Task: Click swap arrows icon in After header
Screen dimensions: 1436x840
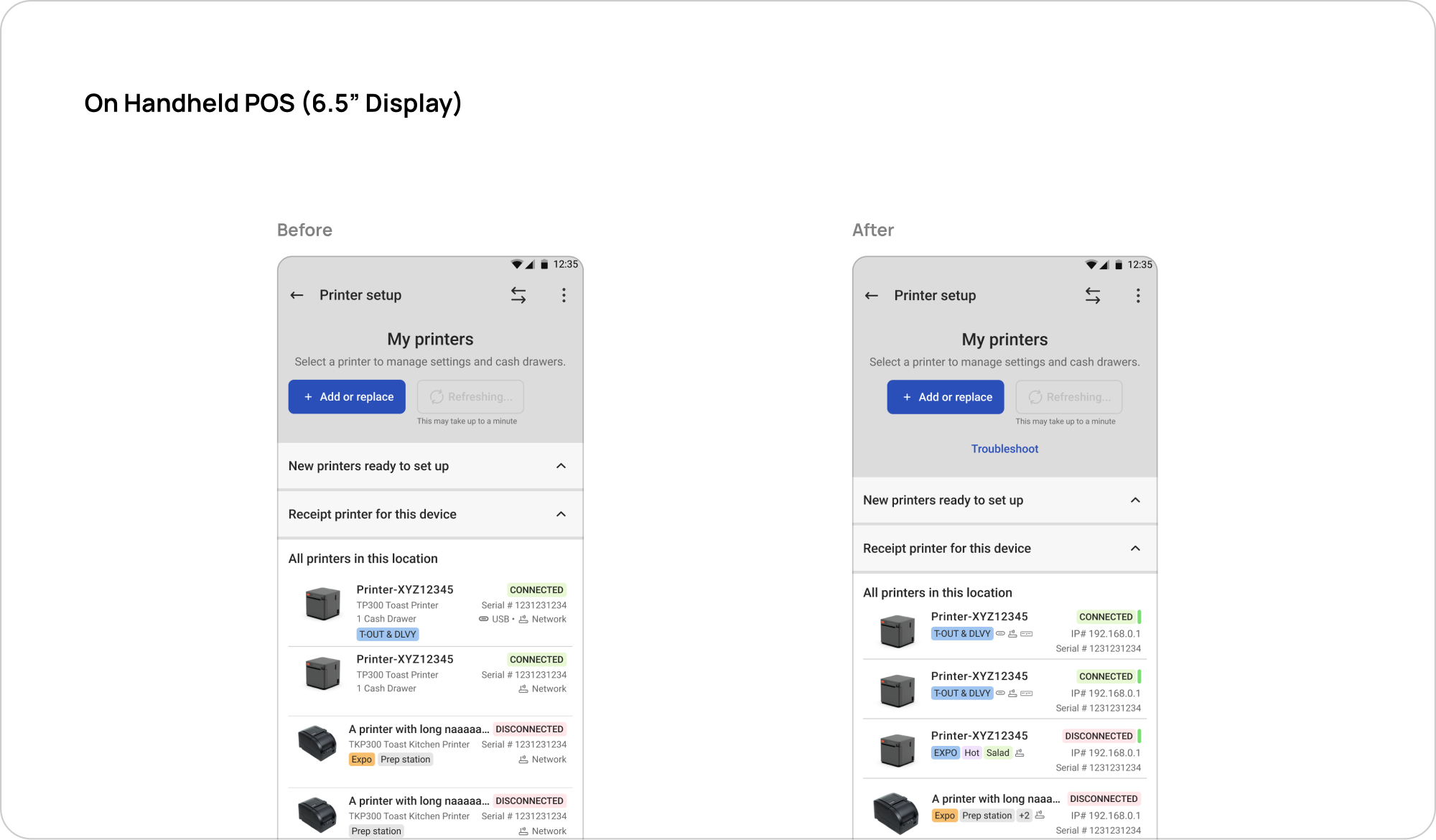Action: point(1093,296)
